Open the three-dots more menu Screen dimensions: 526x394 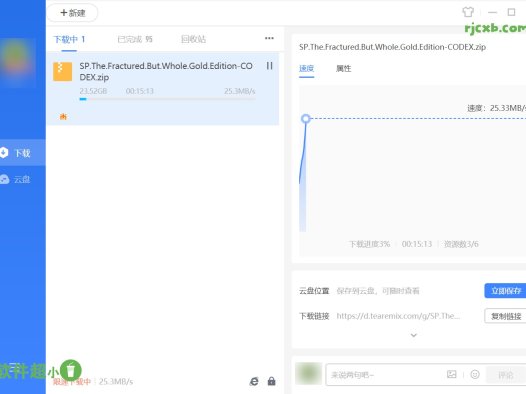click(269, 38)
